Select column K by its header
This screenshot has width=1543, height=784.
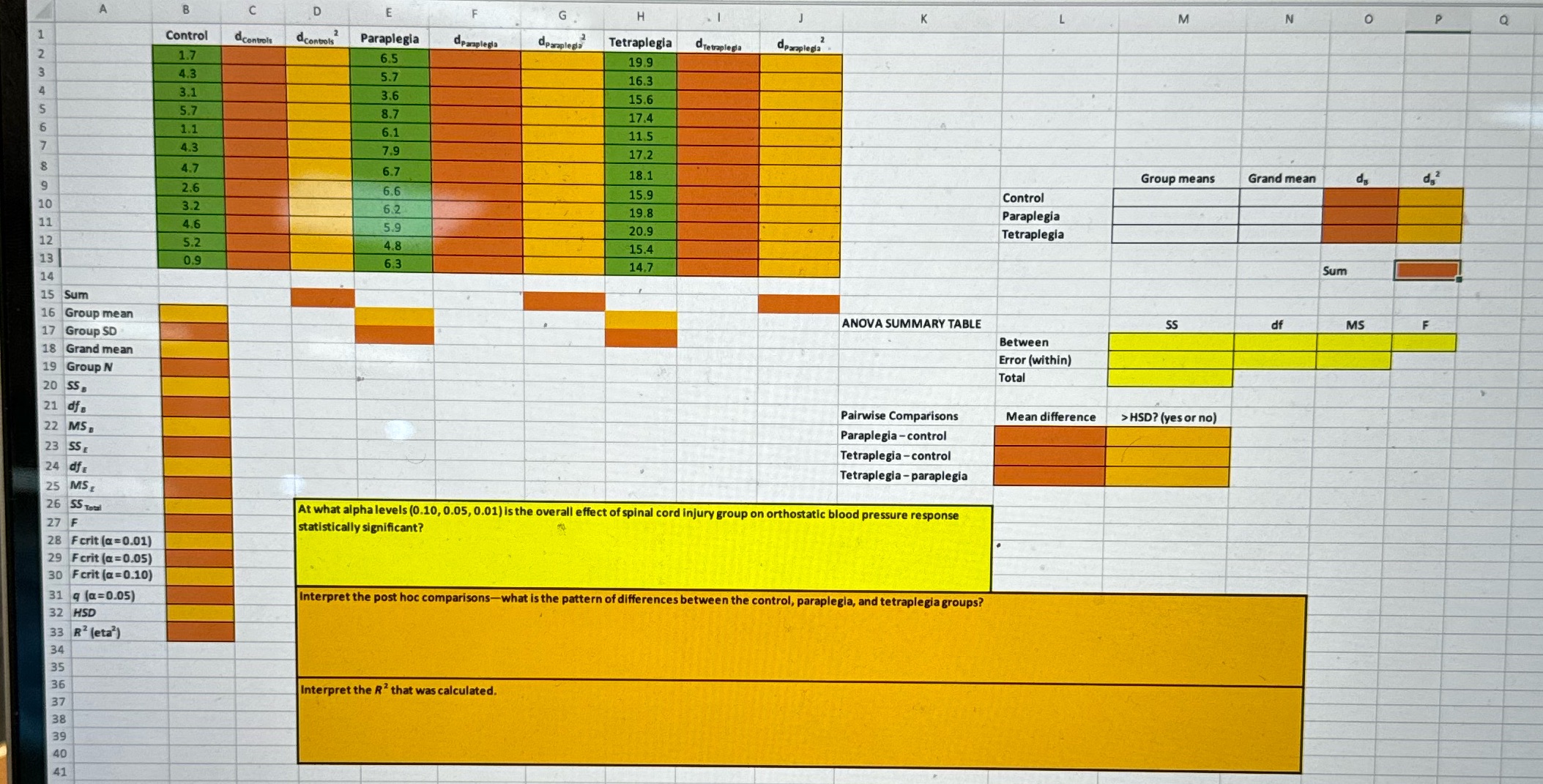pyautogui.click(x=923, y=19)
